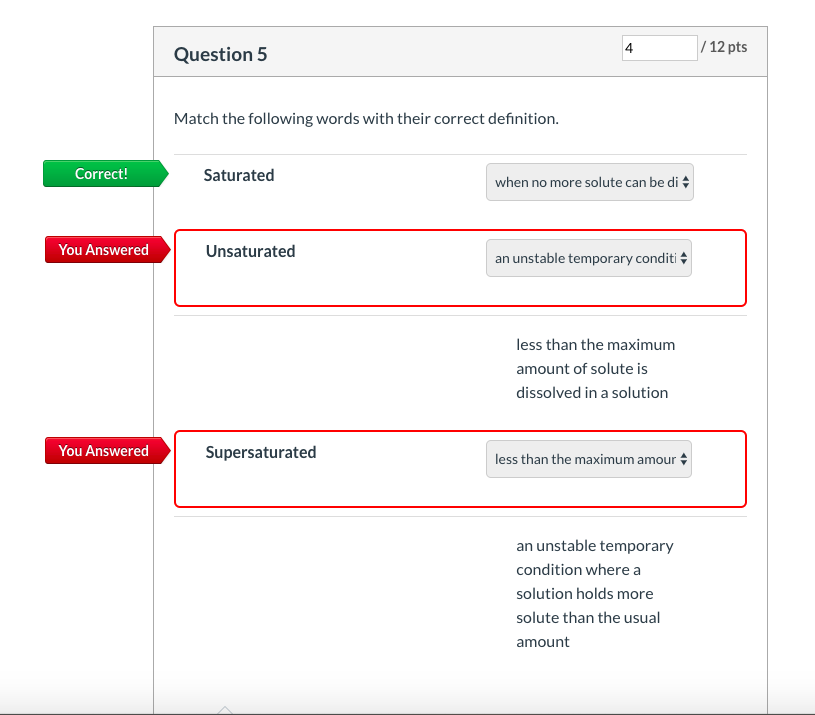Click the up-down arrows on Supersaturated dropdown

click(683, 459)
